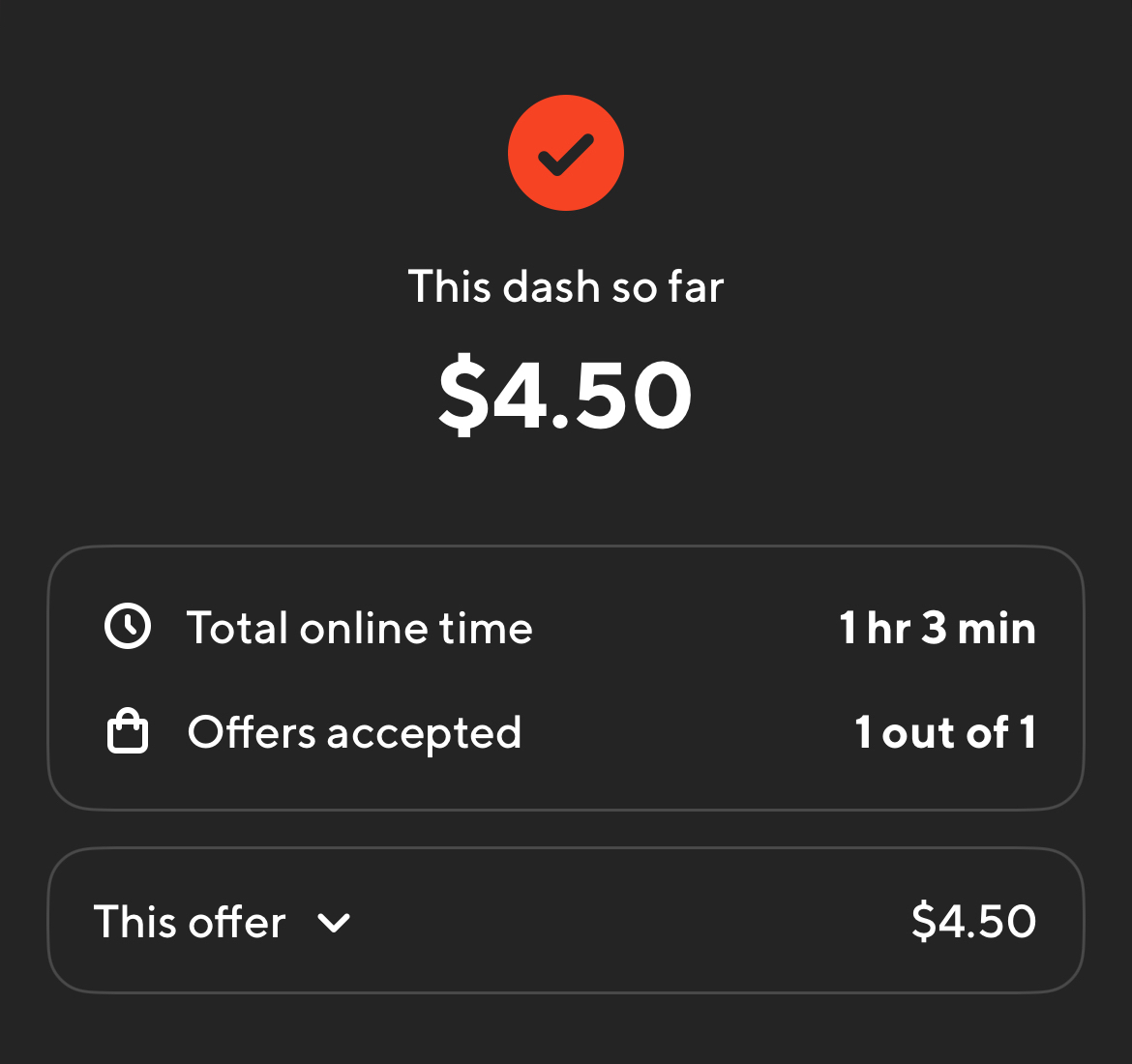Open the "This offer" breakdown label
The width and height of the screenshot is (1132, 1064).
[x=190, y=922]
